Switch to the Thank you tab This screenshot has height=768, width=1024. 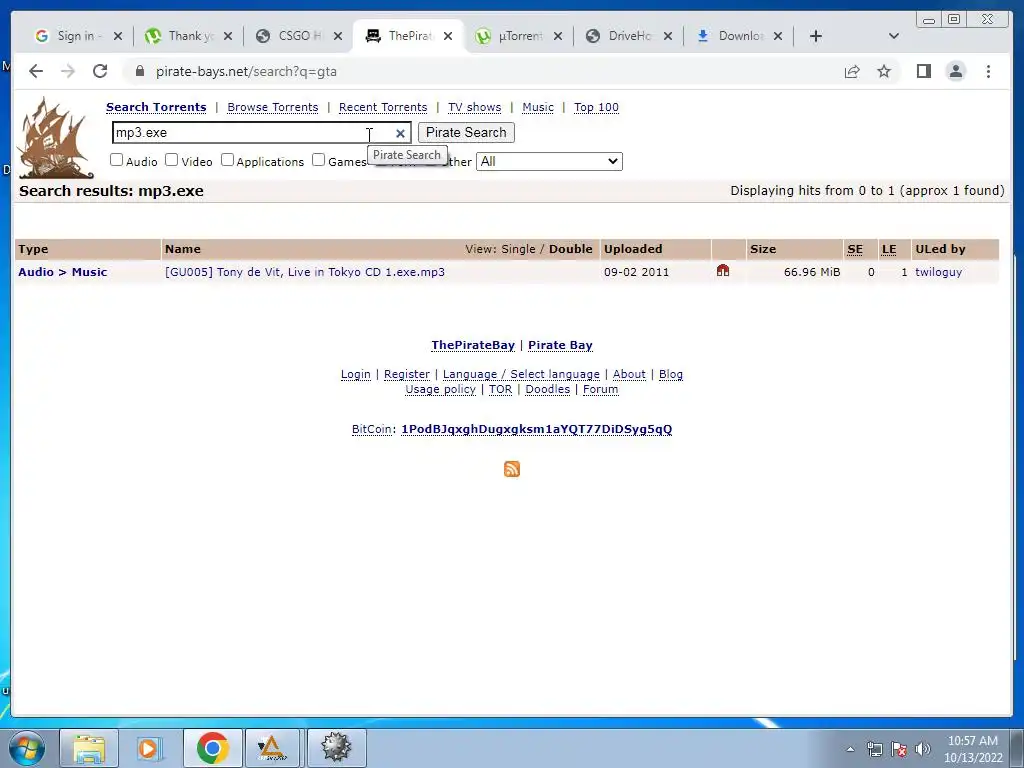click(x=189, y=36)
